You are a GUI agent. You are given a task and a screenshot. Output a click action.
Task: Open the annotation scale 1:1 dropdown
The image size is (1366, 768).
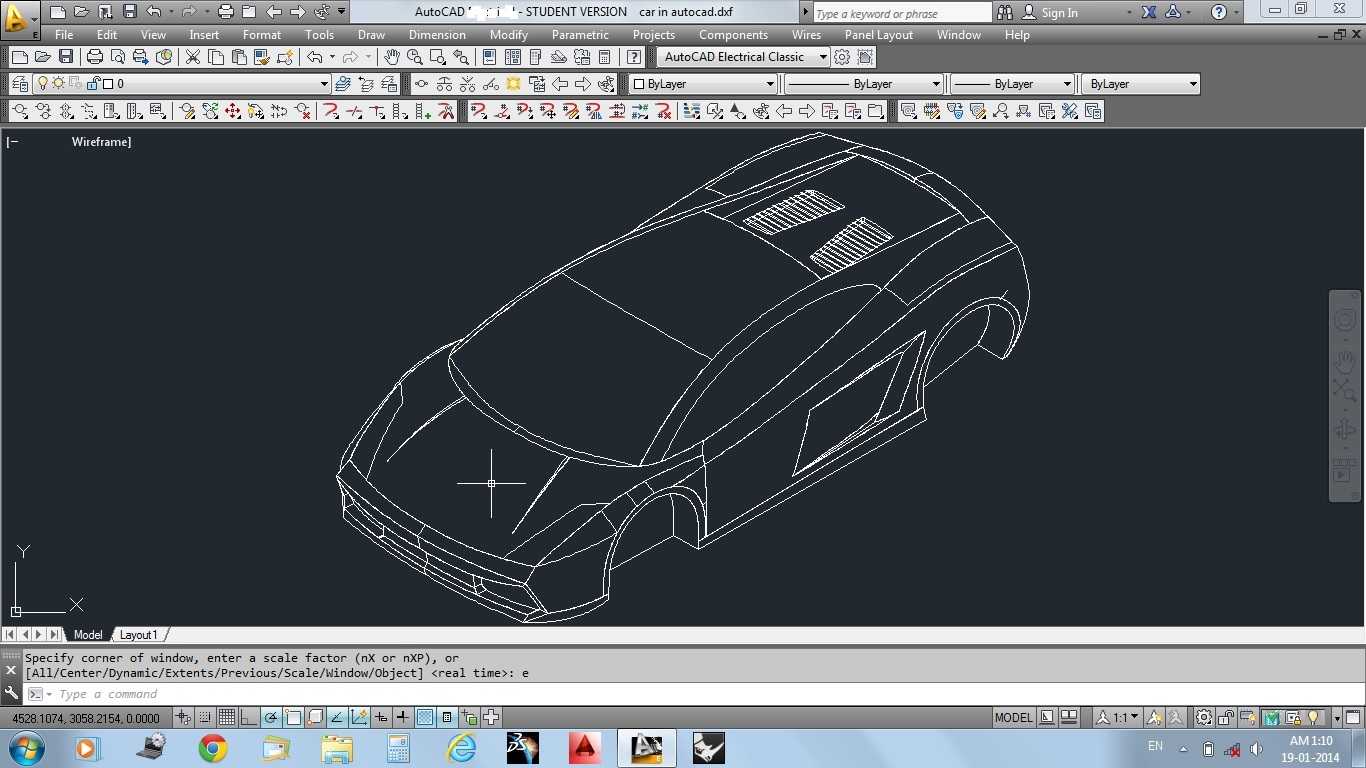(1118, 717)
